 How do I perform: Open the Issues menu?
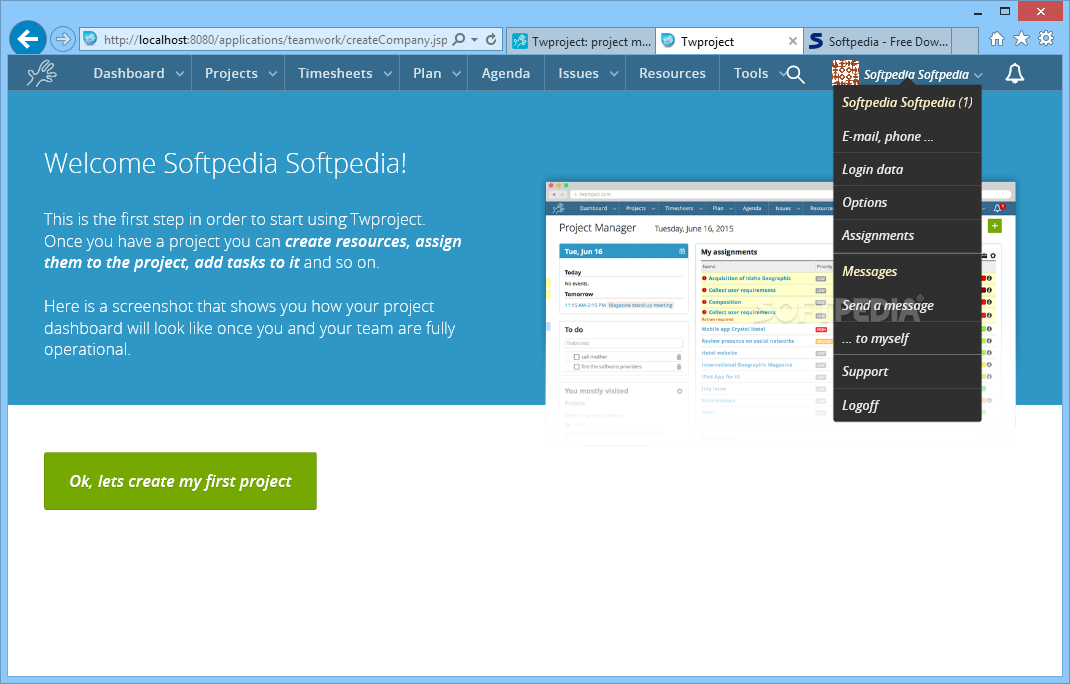(579, 73)
